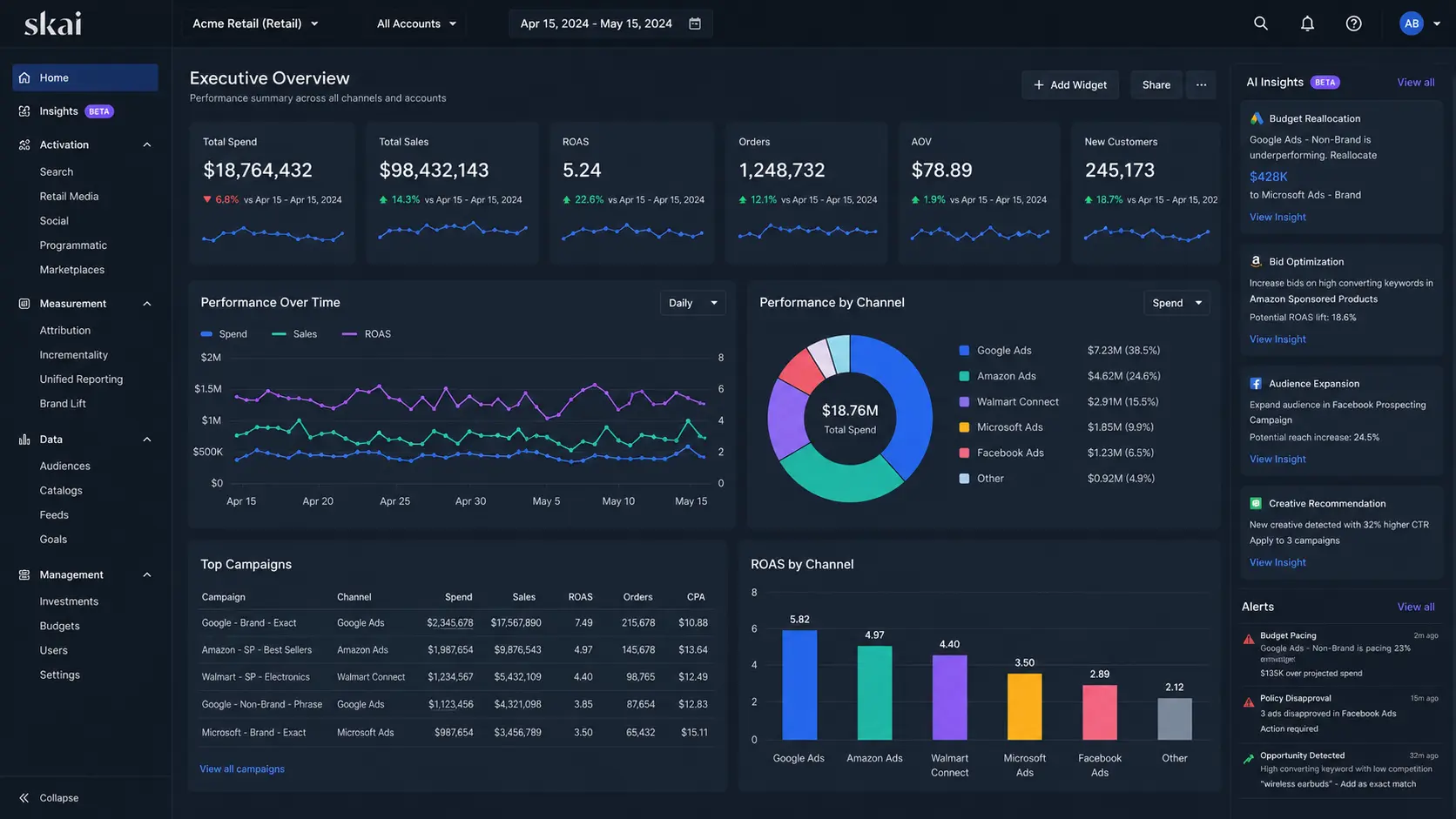Click the Home icon in sidebar
1456x819 pixels.
coord(24,77)
